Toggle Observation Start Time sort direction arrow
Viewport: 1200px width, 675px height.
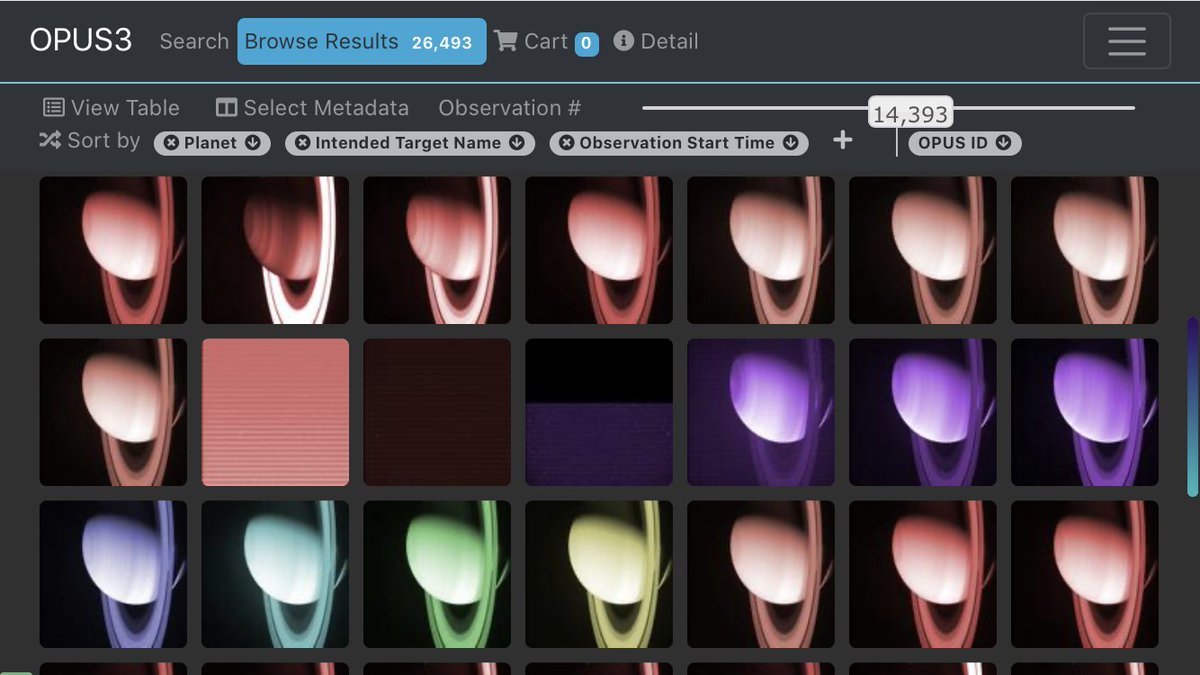(x=790, y=143)
